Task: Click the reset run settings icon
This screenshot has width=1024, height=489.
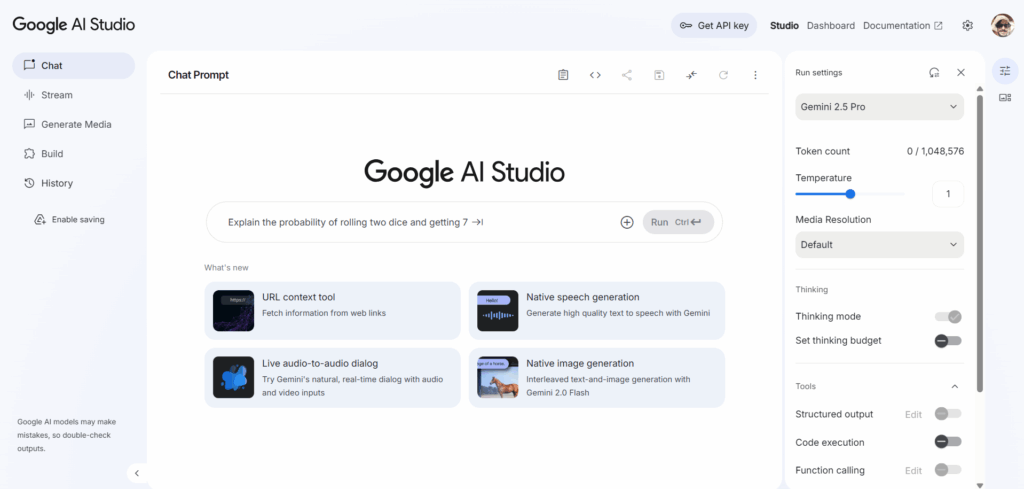Action: pos(935,72)
